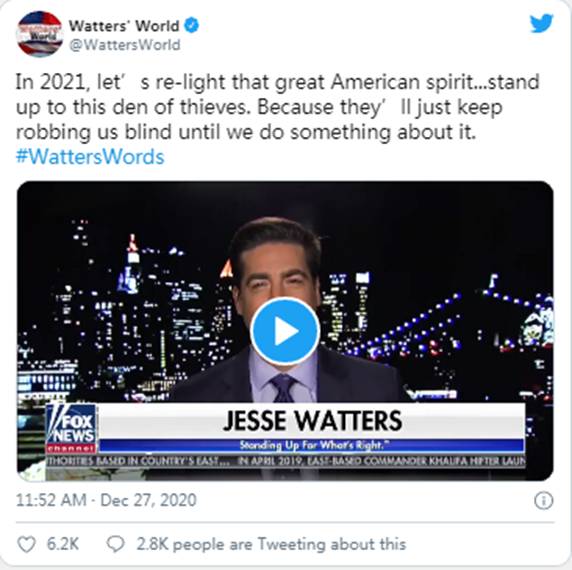Viewport: 572px width, 570px height.
Task: View 2.8K people Tweeting about this
Action: tap(271, 544)
